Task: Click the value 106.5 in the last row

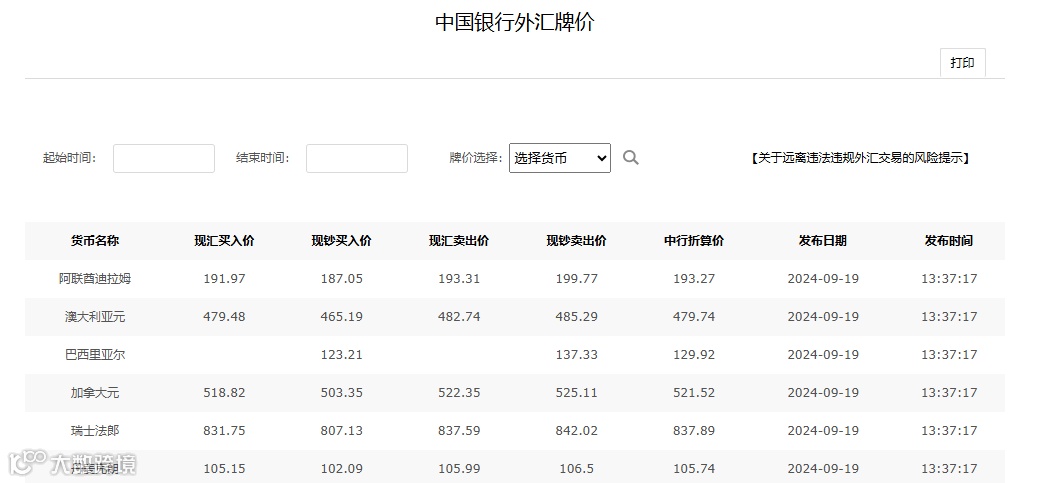Action: coord(577,468)
